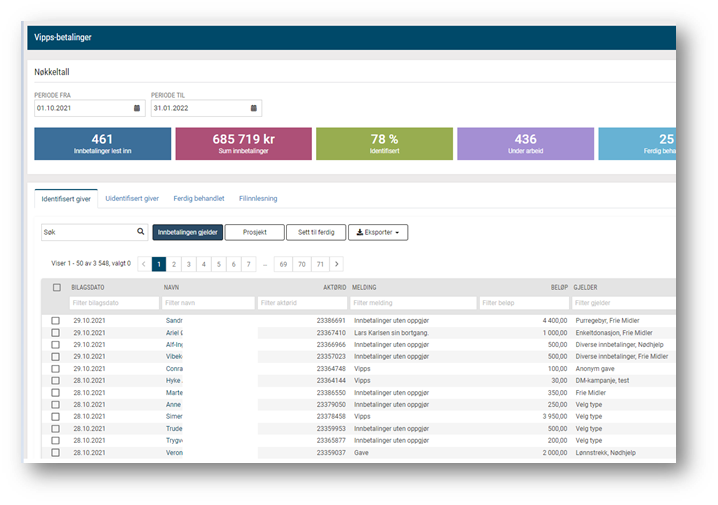This screenshot has width=718, height=505.
Task: Open donor link 'Trude'
Action: (174, 429)
